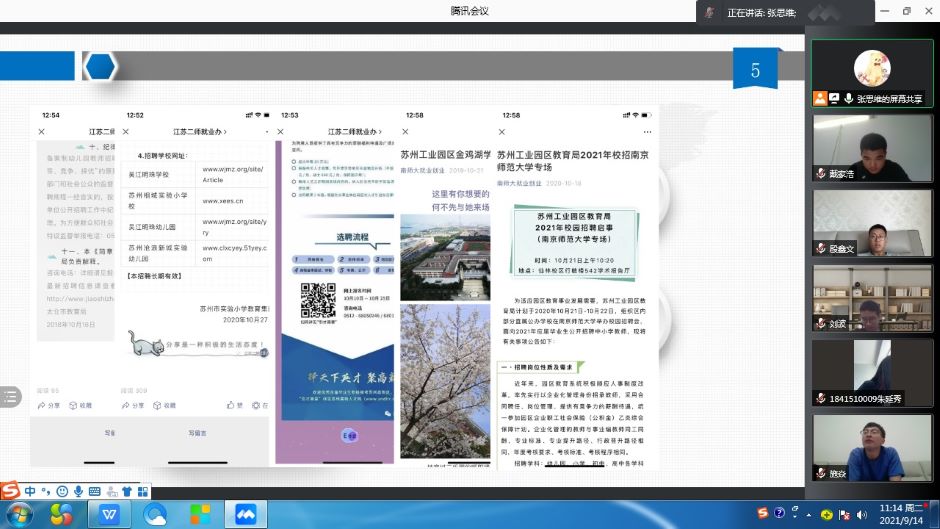Open the Sogou emoji panel

tap(62, 491)
